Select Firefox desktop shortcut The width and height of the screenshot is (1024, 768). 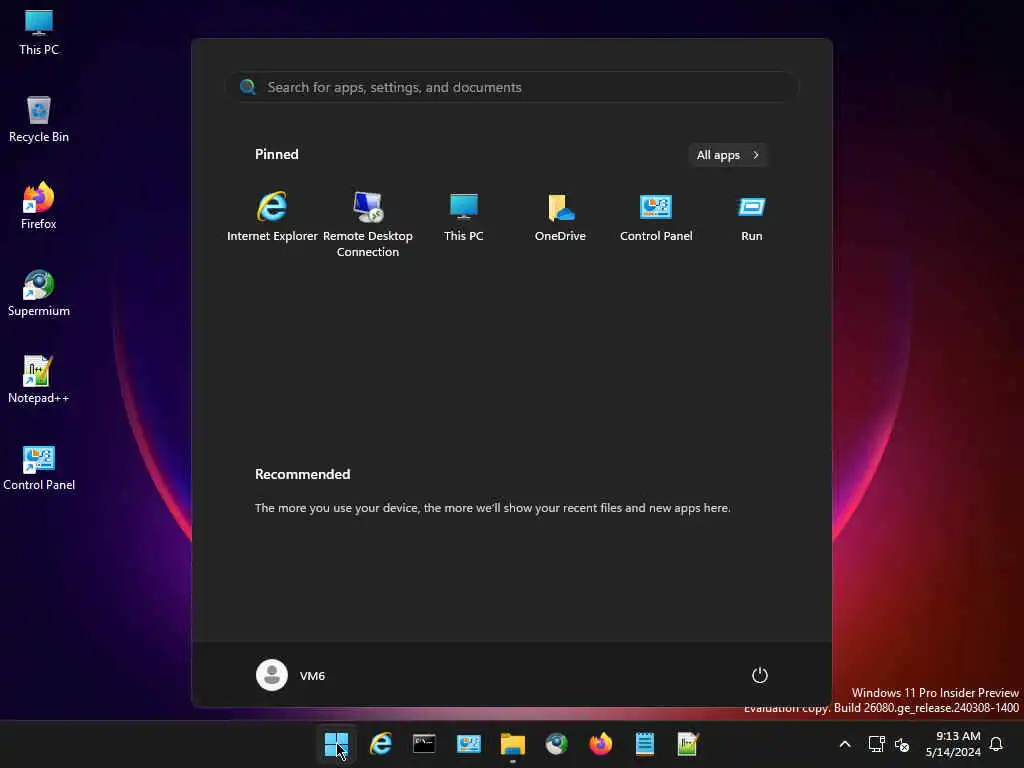39,206
